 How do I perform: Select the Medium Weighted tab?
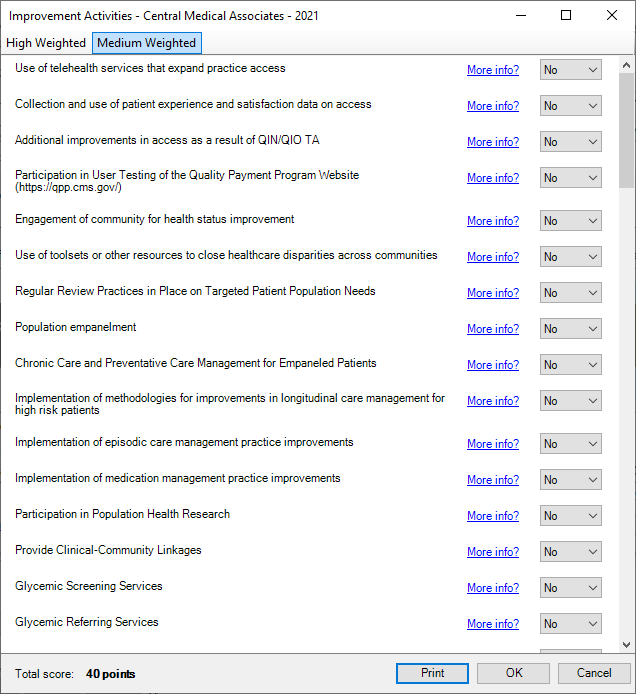146,43
